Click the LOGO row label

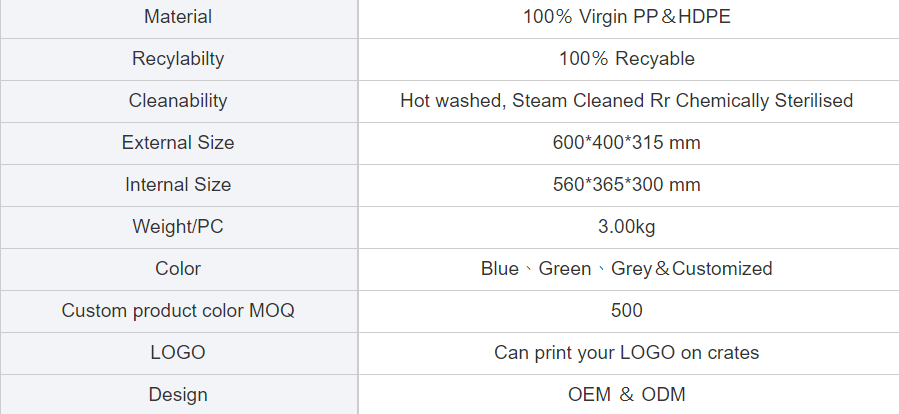tap(178, 352)
